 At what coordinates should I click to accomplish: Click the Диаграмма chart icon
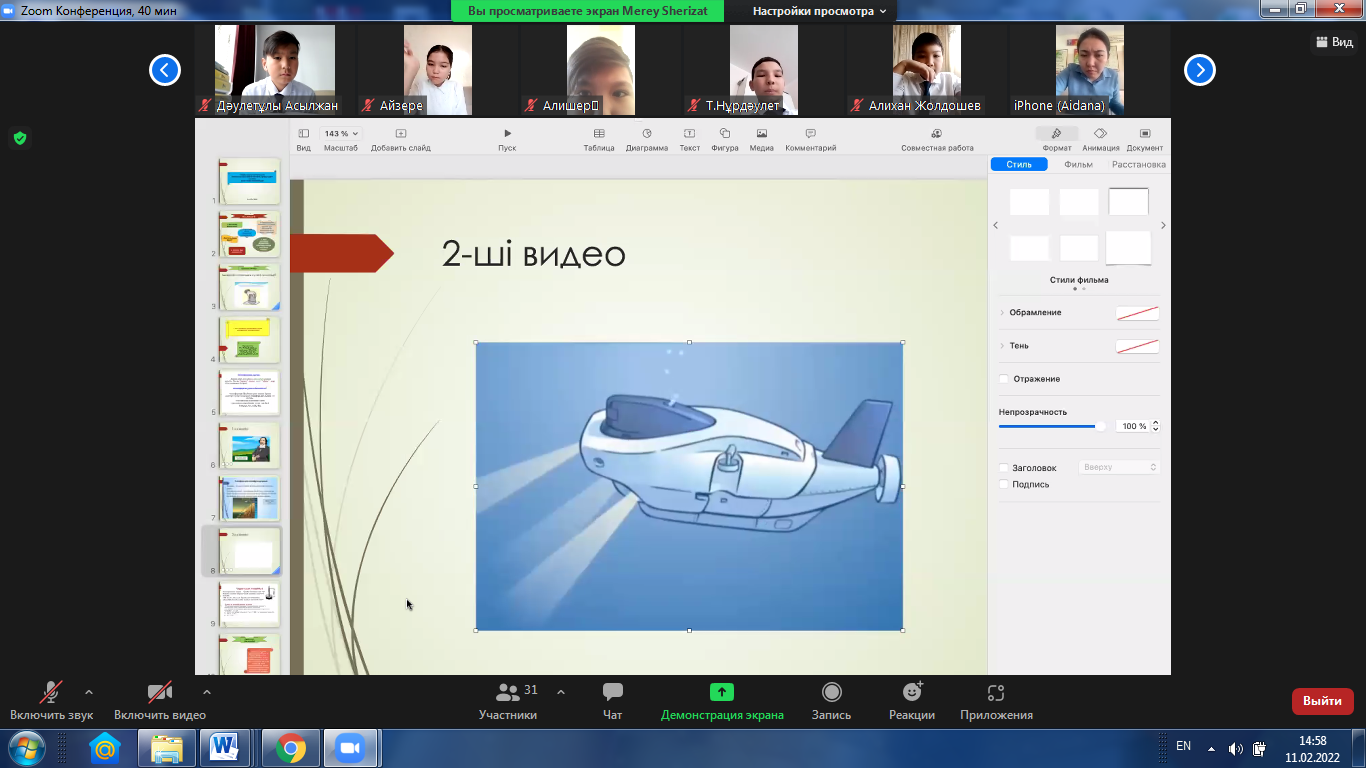[646, 133]
